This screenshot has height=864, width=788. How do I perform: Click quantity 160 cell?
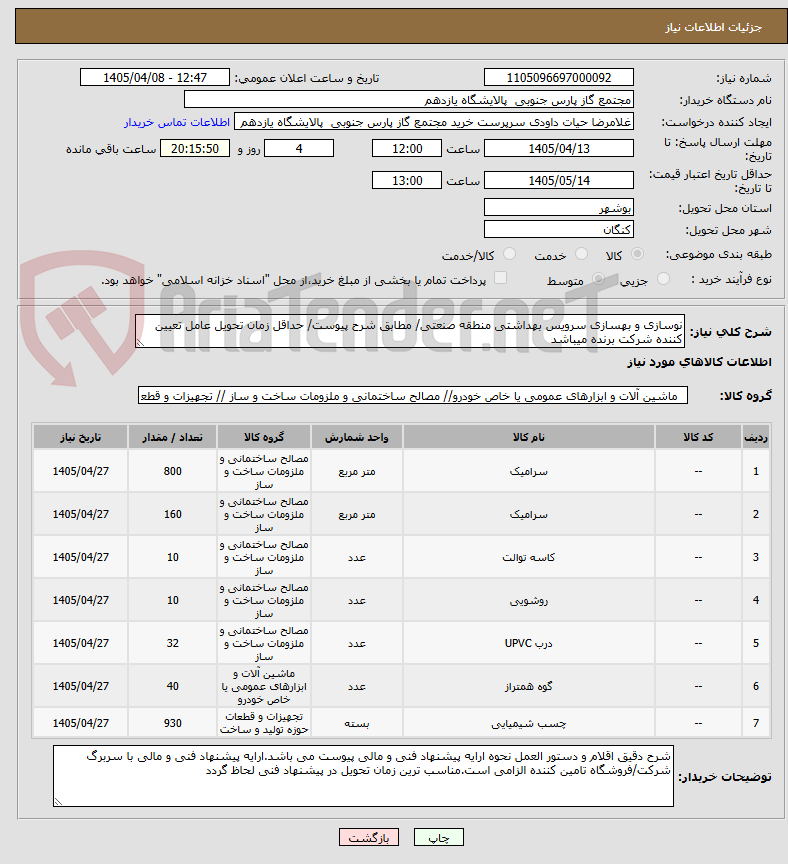coord(172,514)
